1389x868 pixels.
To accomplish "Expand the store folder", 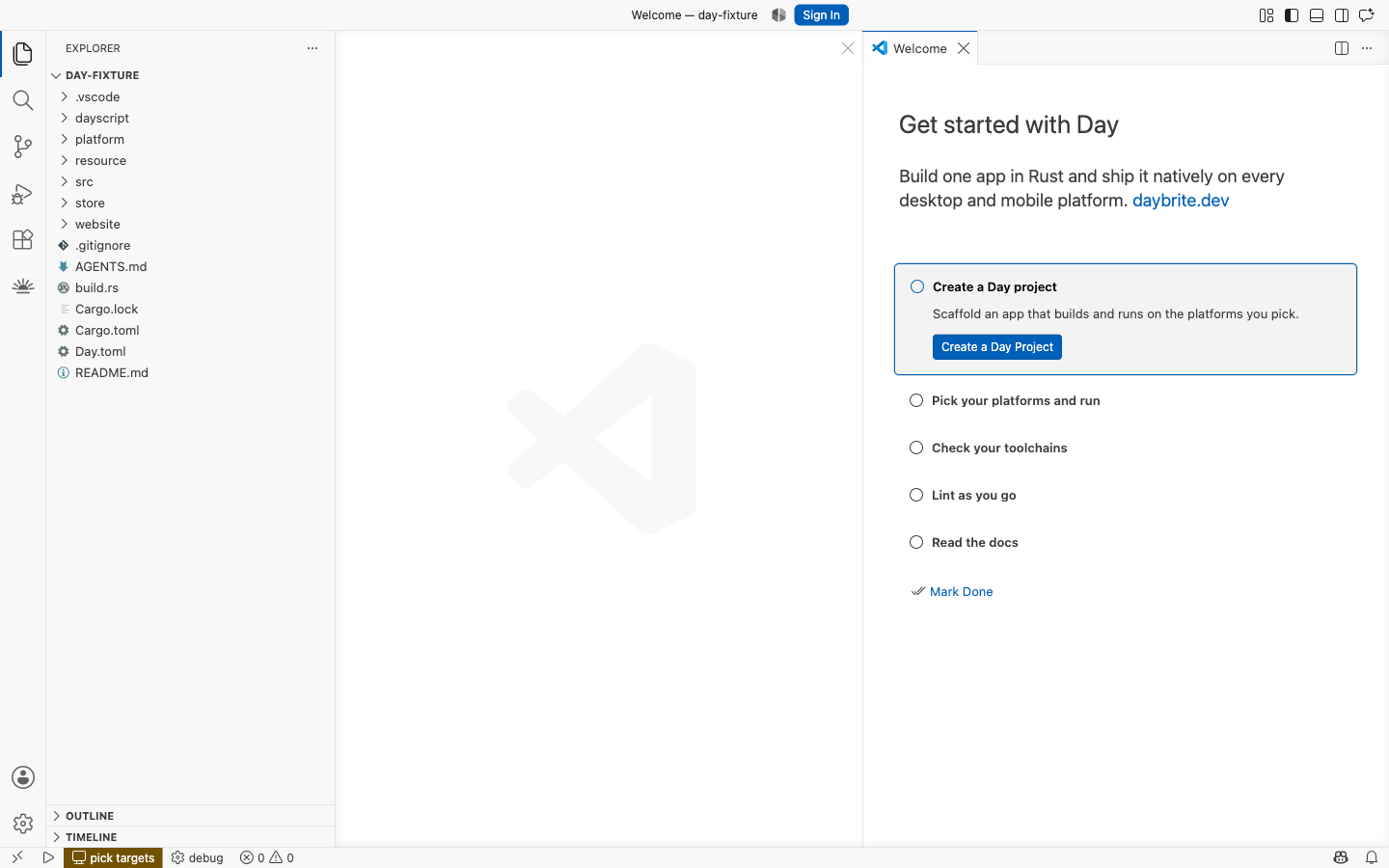I will click(x=191, y=203).
